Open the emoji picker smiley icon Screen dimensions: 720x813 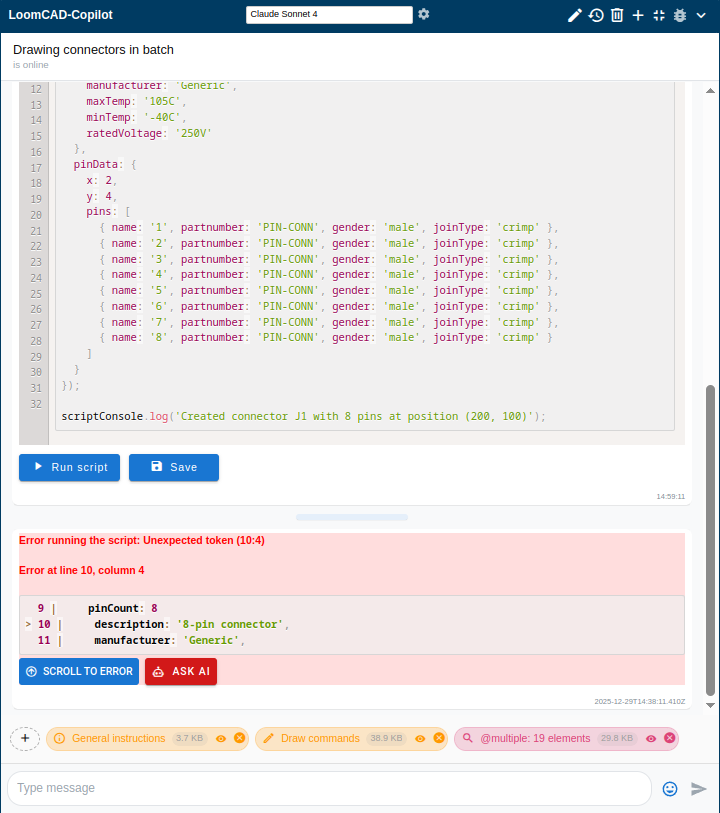[x=670, y=788]
